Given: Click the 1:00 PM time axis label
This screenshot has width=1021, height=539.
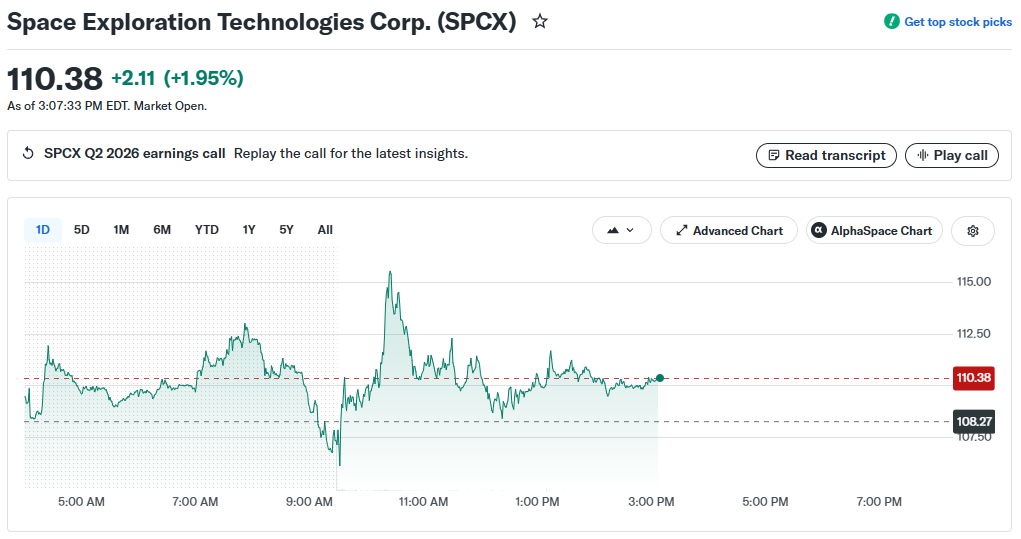Looking at the screenshot, I should point(537,502).
